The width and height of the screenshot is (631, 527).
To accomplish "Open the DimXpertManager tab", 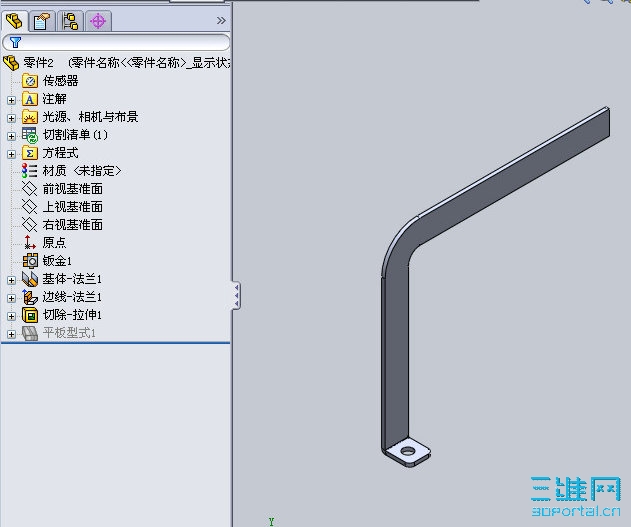I will [x=98, y=21].
